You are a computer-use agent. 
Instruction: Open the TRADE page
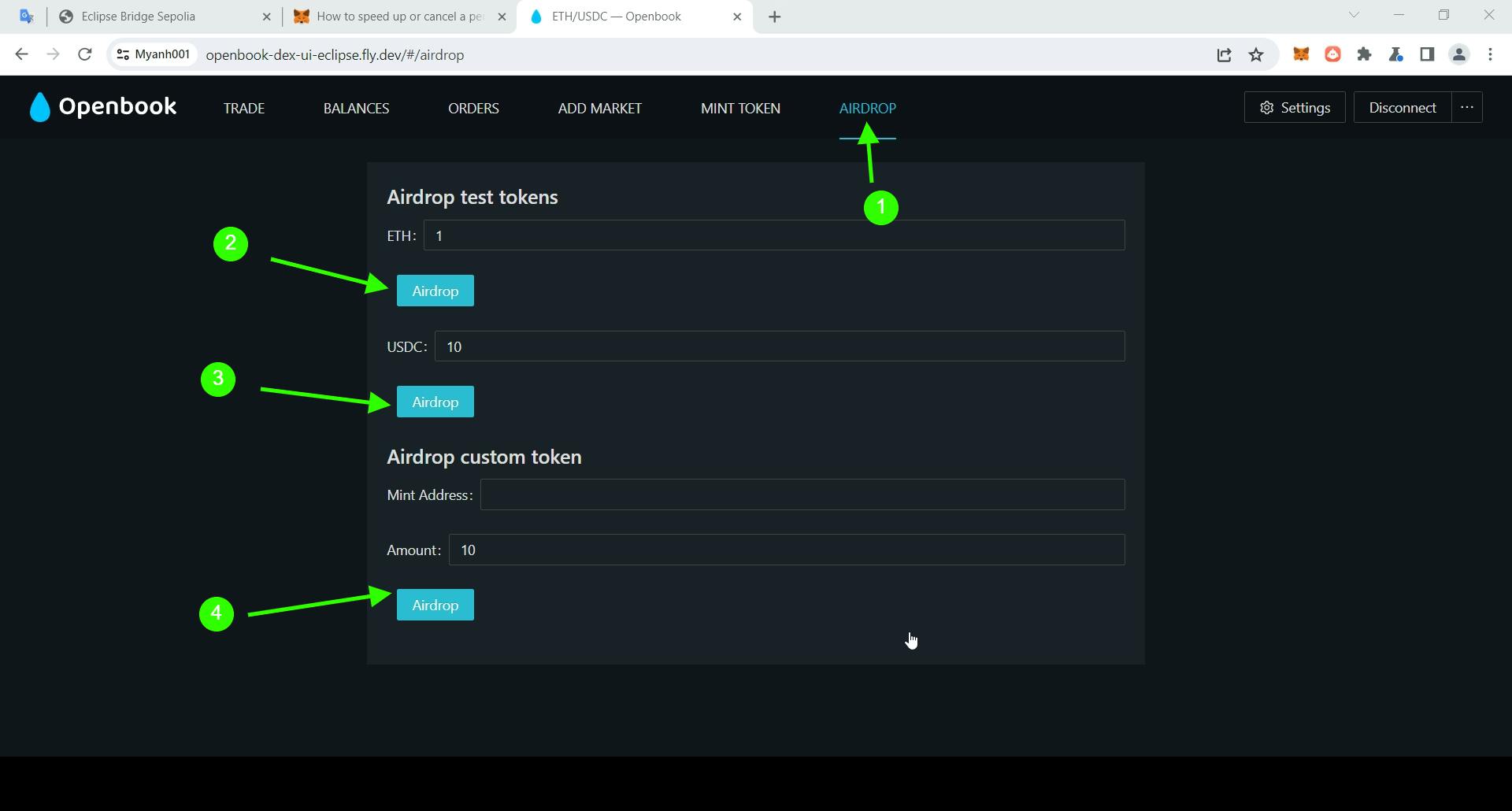244,108
